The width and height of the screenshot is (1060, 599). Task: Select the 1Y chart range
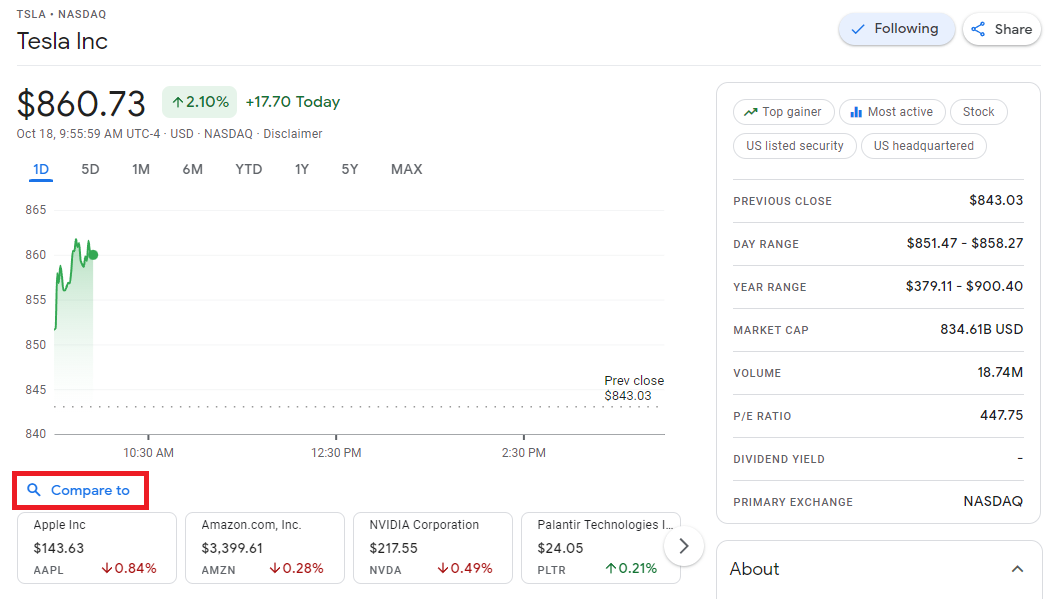(x=302, y=170)
